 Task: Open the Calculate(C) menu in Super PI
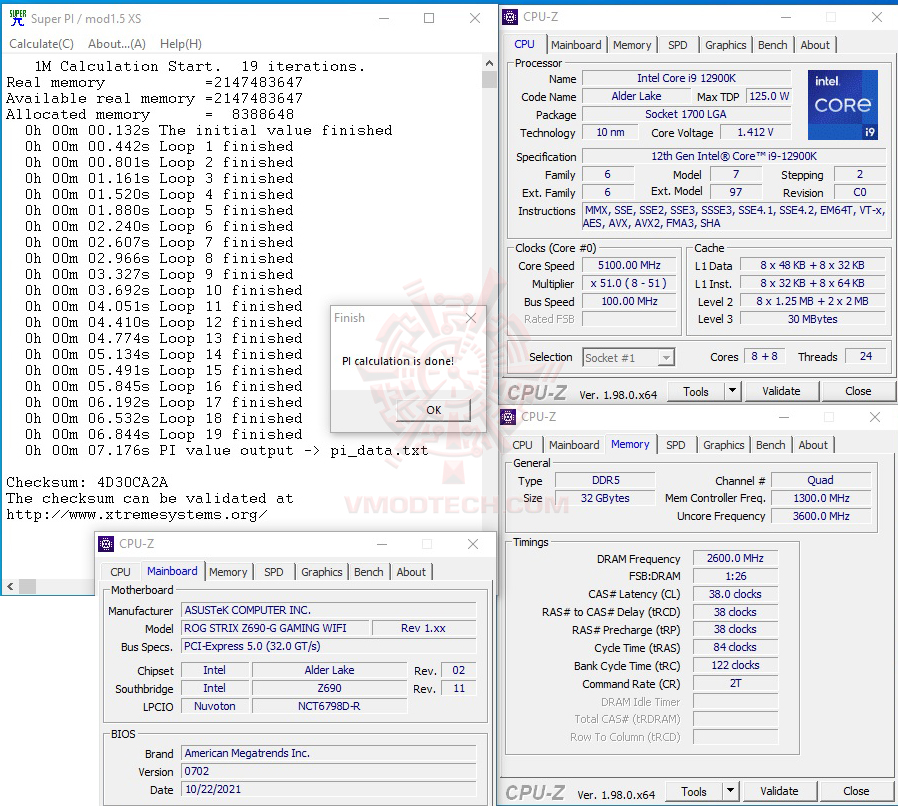tap(41, 44)
